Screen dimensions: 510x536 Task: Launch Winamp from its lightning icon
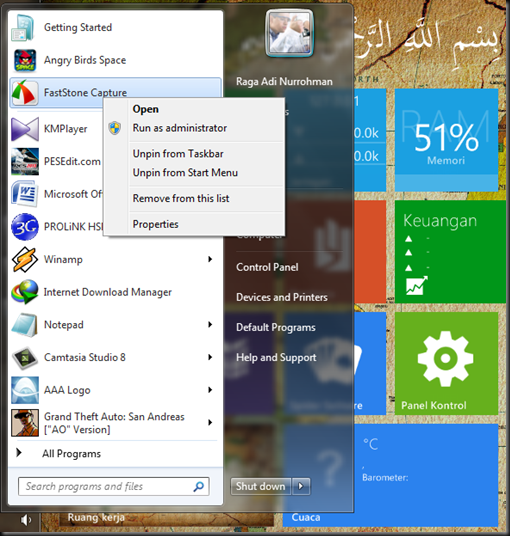(25, 259)
